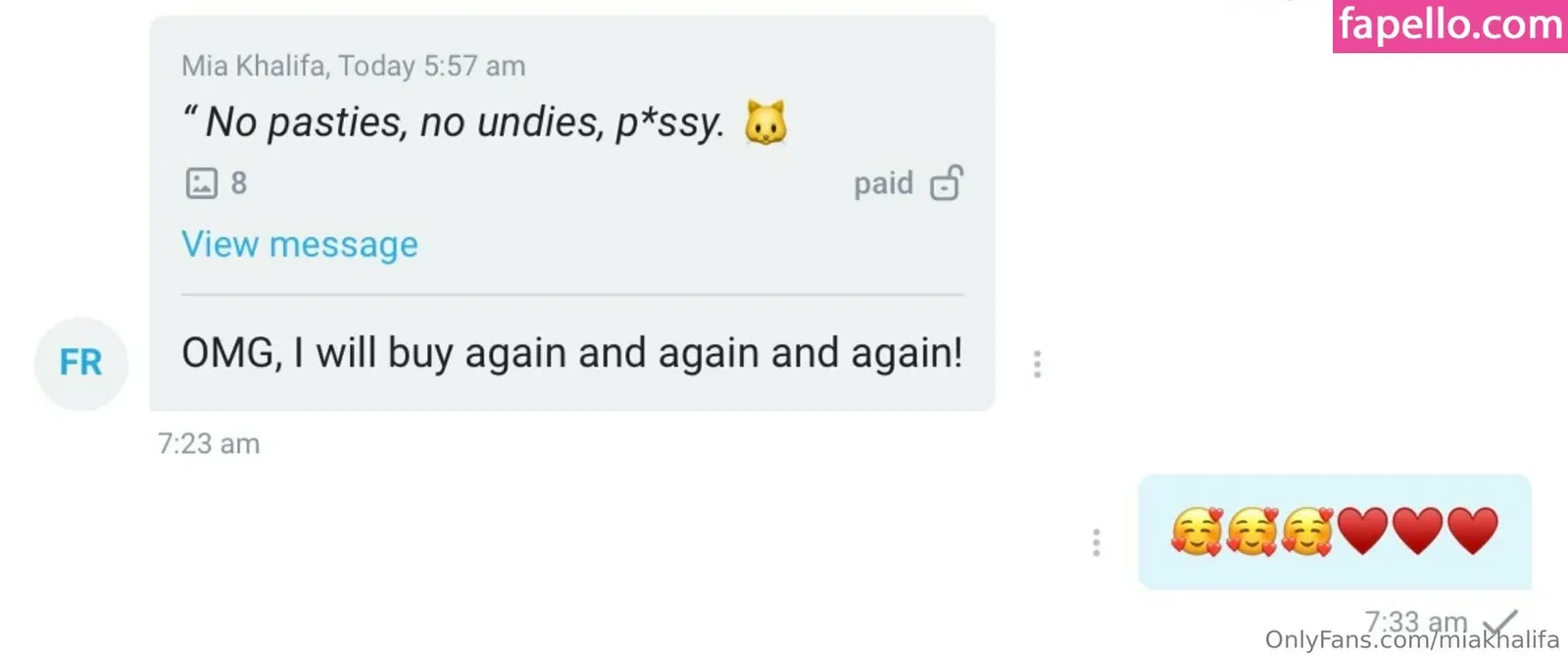
Task: Click the middle red heart emoji
Action: (1417, 532)
